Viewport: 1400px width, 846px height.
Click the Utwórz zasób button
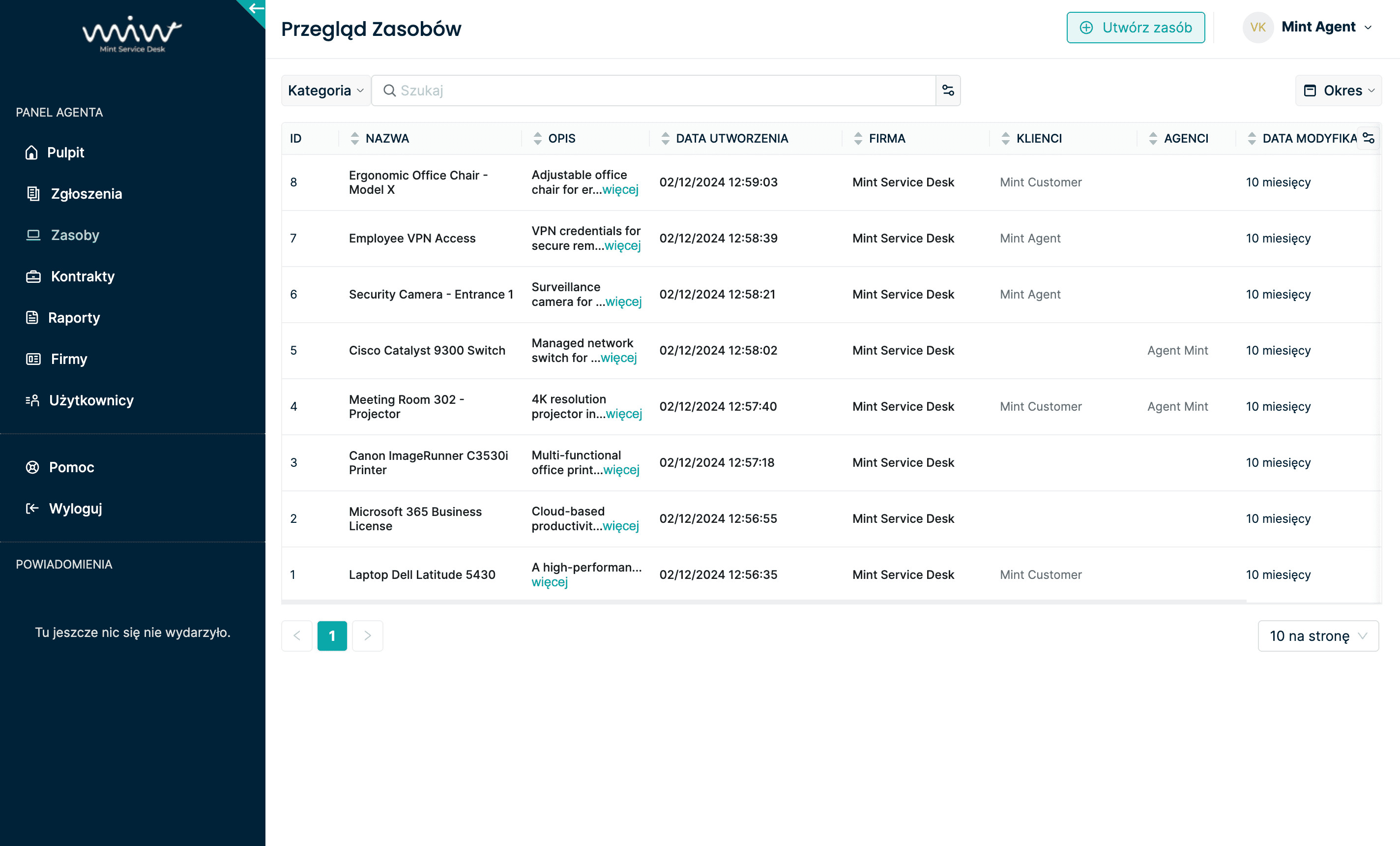(x=1135, y=27)
